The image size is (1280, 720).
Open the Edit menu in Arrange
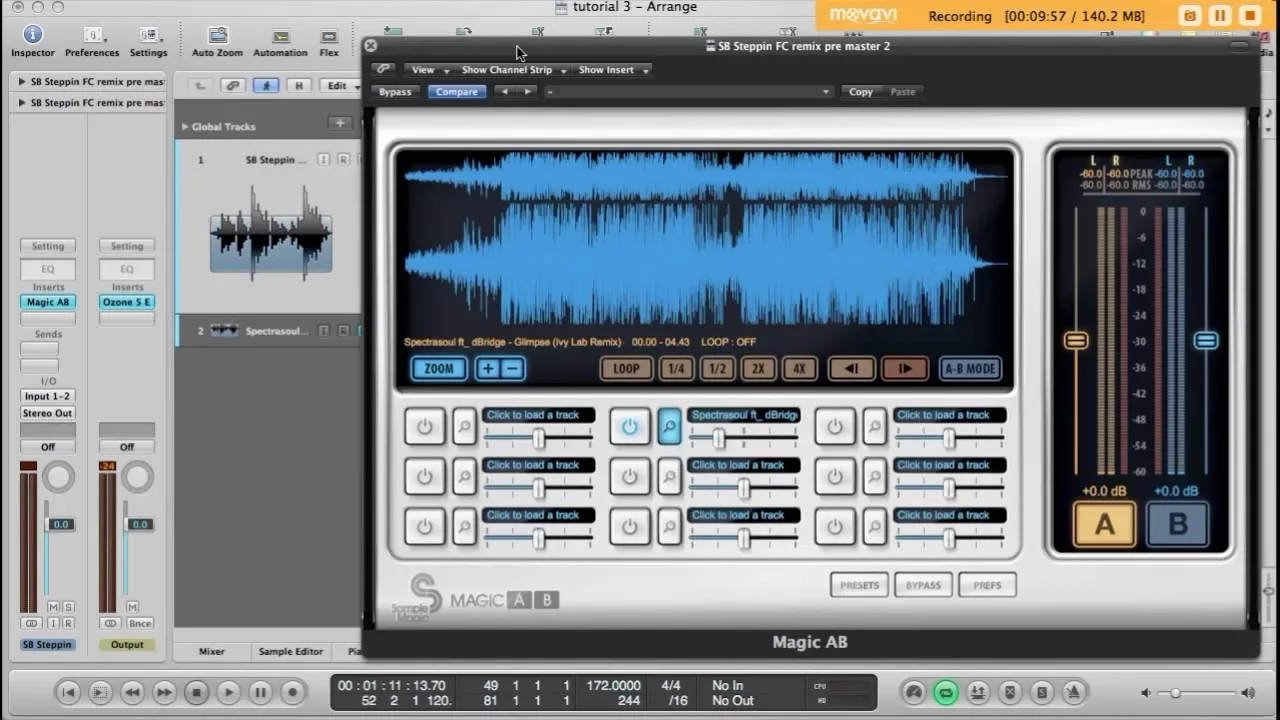click(x=340, y=86)
